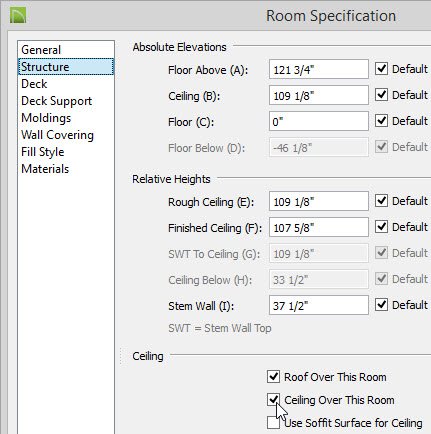
Task: Click the Finished Ceiling (F) input field
Action: [319, 227]
